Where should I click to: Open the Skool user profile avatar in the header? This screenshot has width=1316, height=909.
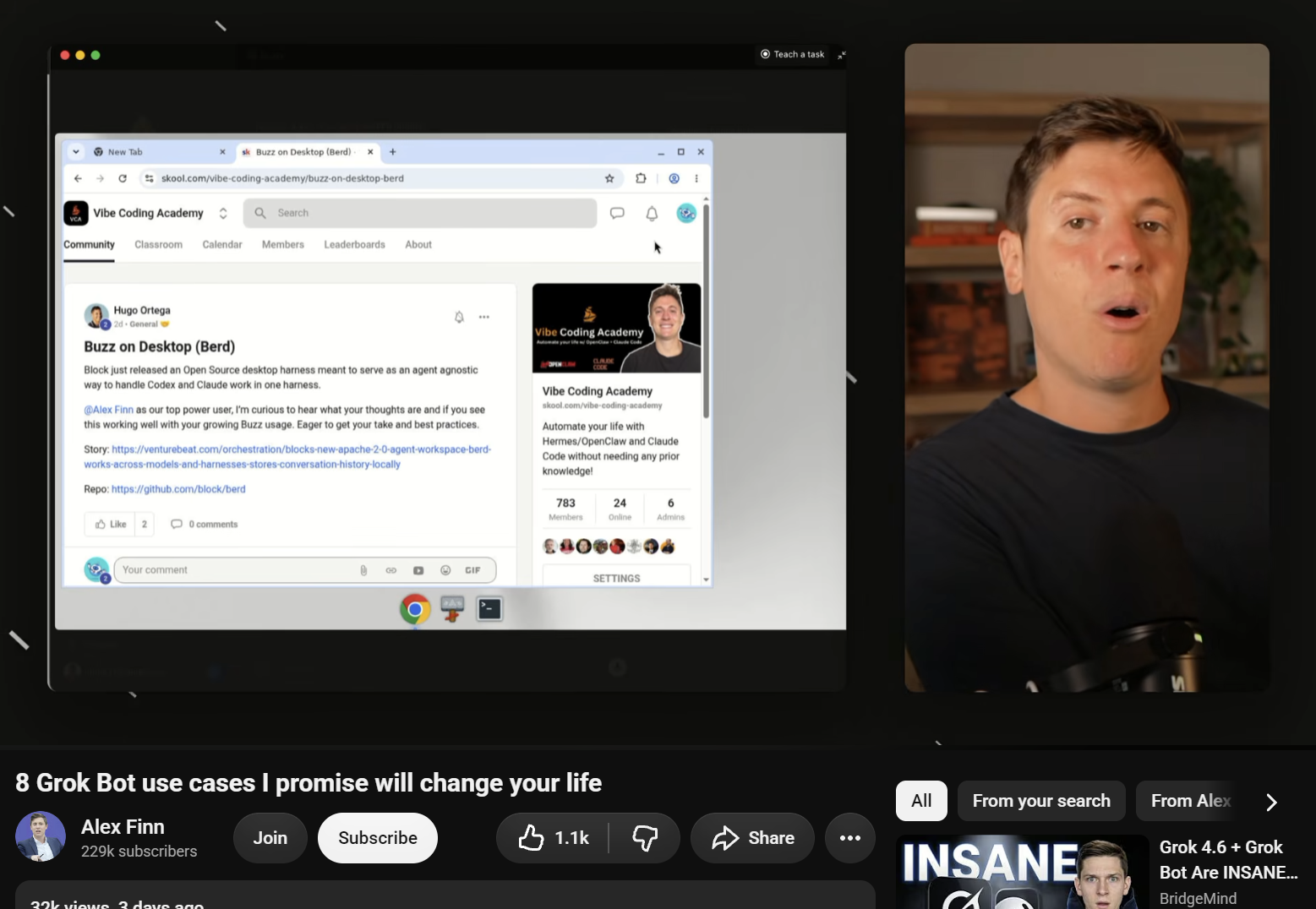(686, 213)
